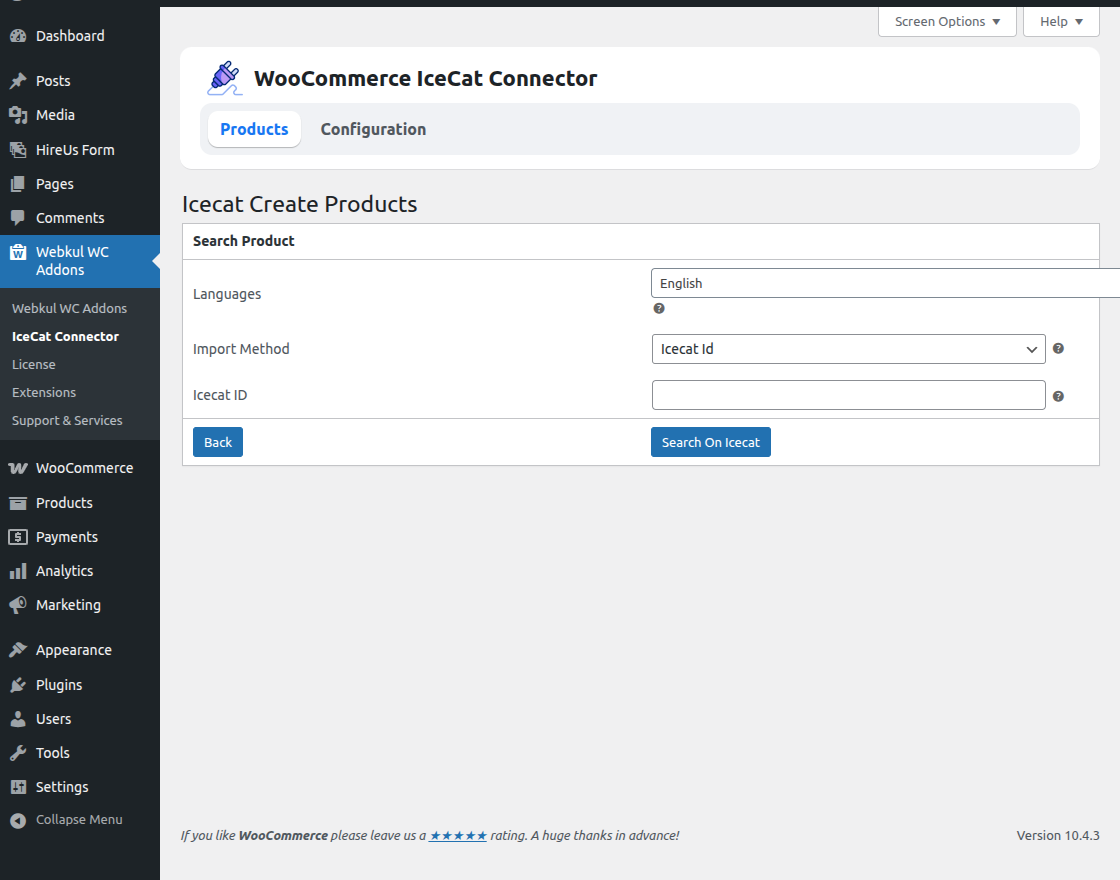Click the help icon below the Languages field

658,308
